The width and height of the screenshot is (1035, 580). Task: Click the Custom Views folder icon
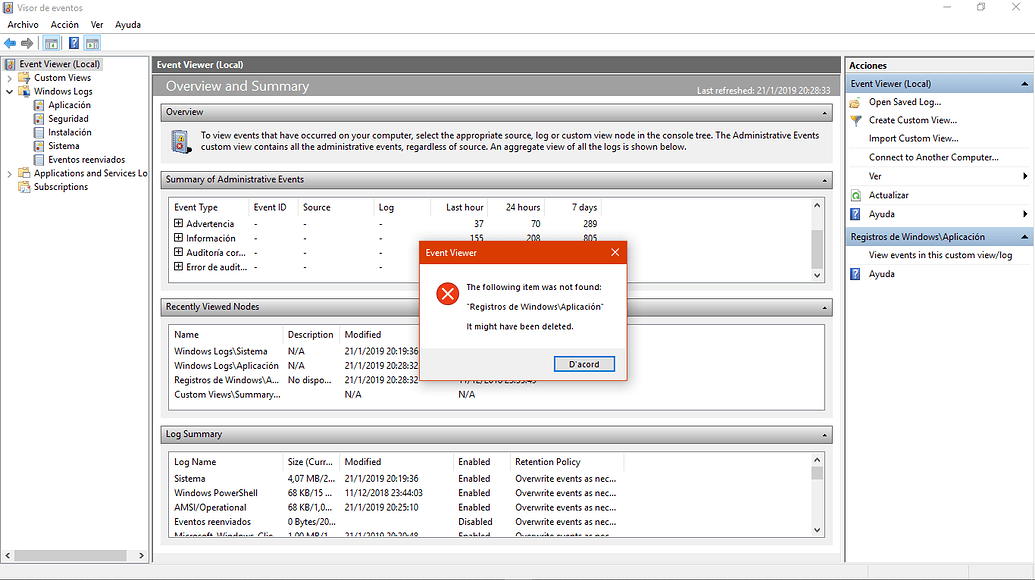(24, 78)
